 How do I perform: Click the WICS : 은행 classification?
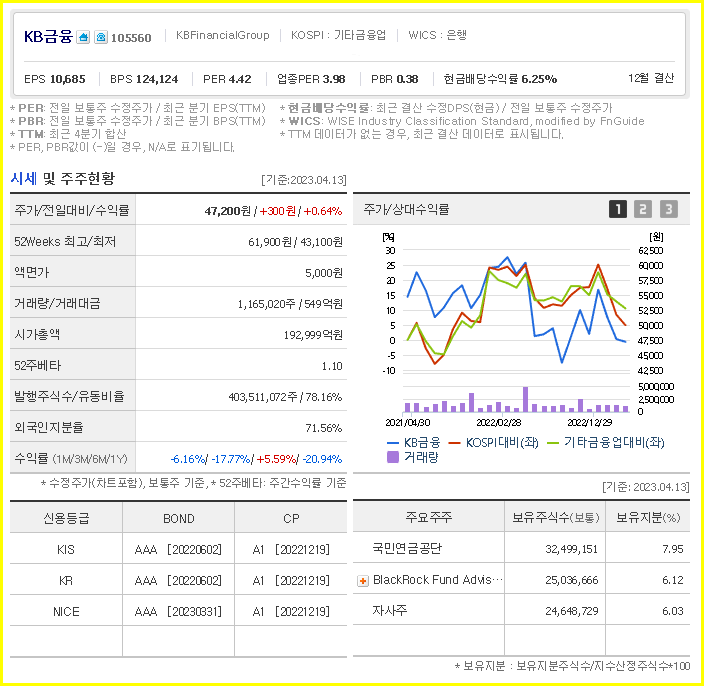[x=438, y=35]
